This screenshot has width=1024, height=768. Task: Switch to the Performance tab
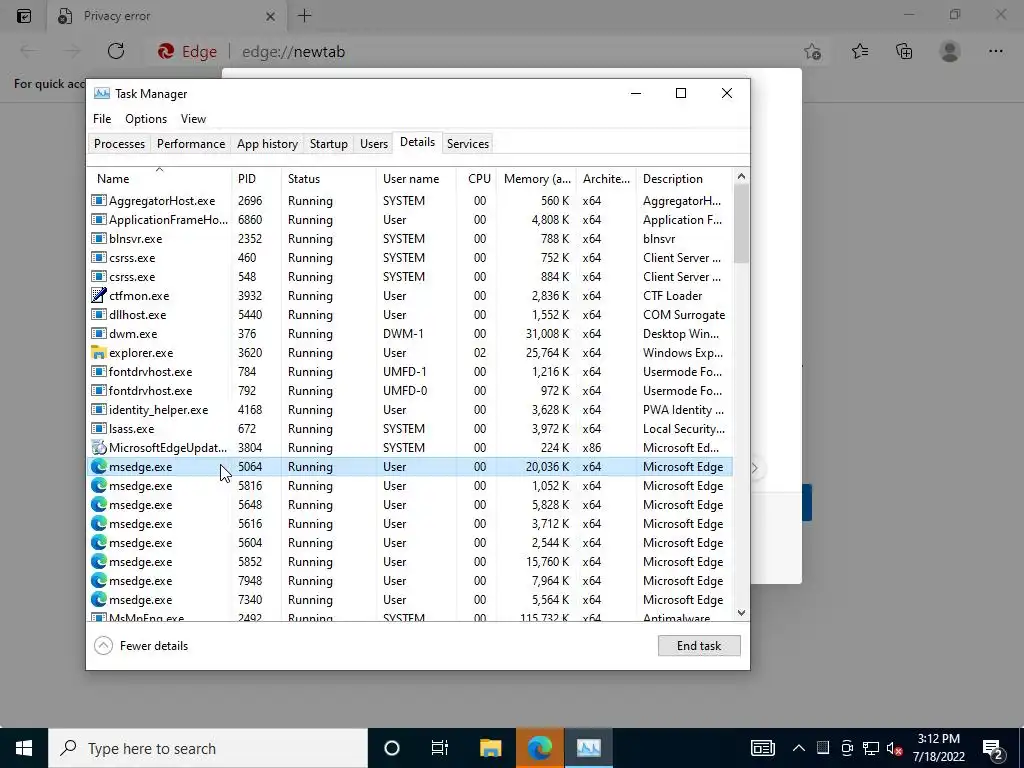(191, 144)
